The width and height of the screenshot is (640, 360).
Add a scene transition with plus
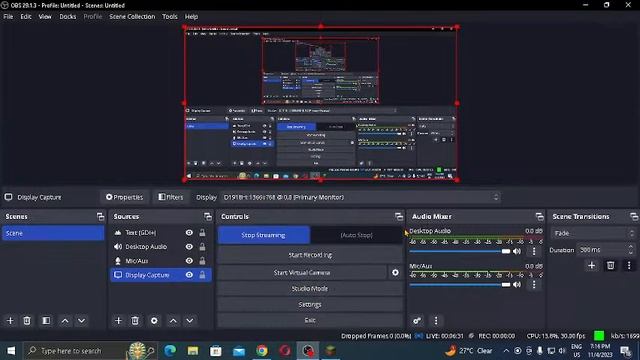[x=591, y=266]
